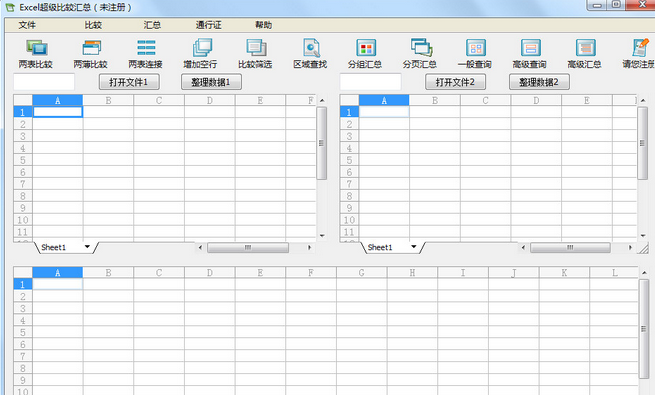This screenshot has width=655, height=395.
Task: Click the left grid's horizontal scrollbar thumb
Action: (248, 248)
